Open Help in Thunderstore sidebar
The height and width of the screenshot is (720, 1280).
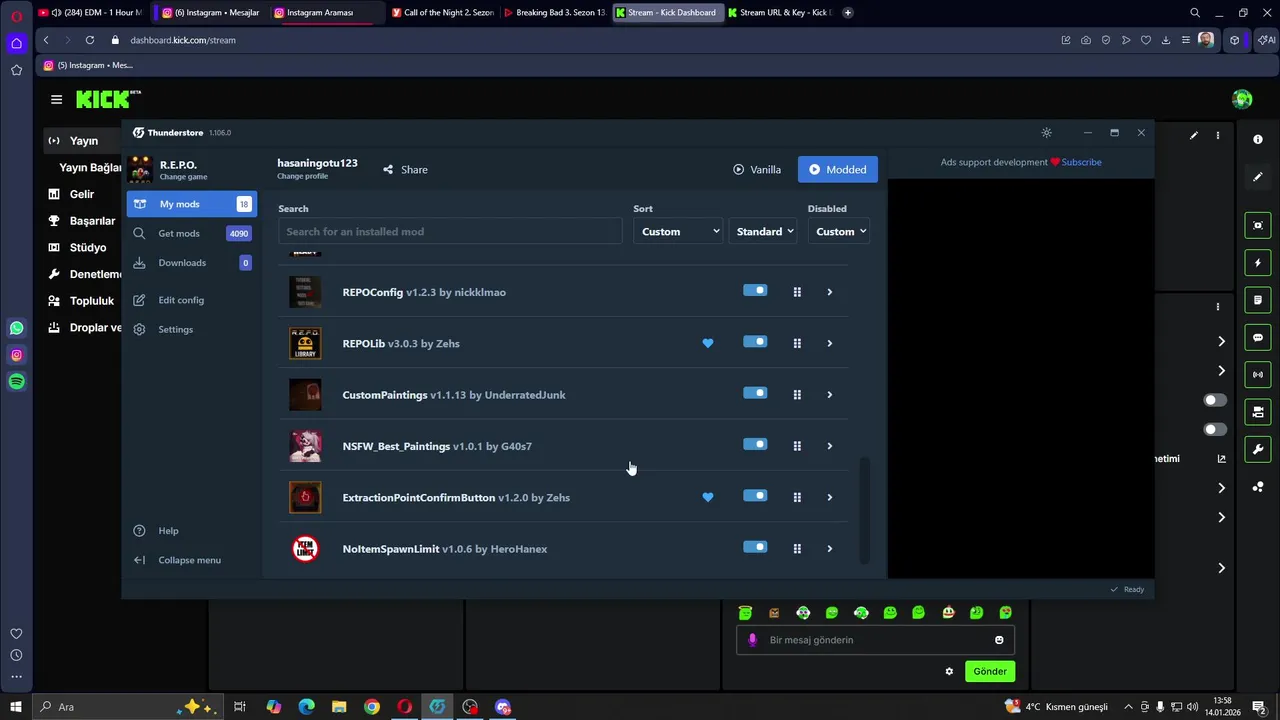point(191,531)
